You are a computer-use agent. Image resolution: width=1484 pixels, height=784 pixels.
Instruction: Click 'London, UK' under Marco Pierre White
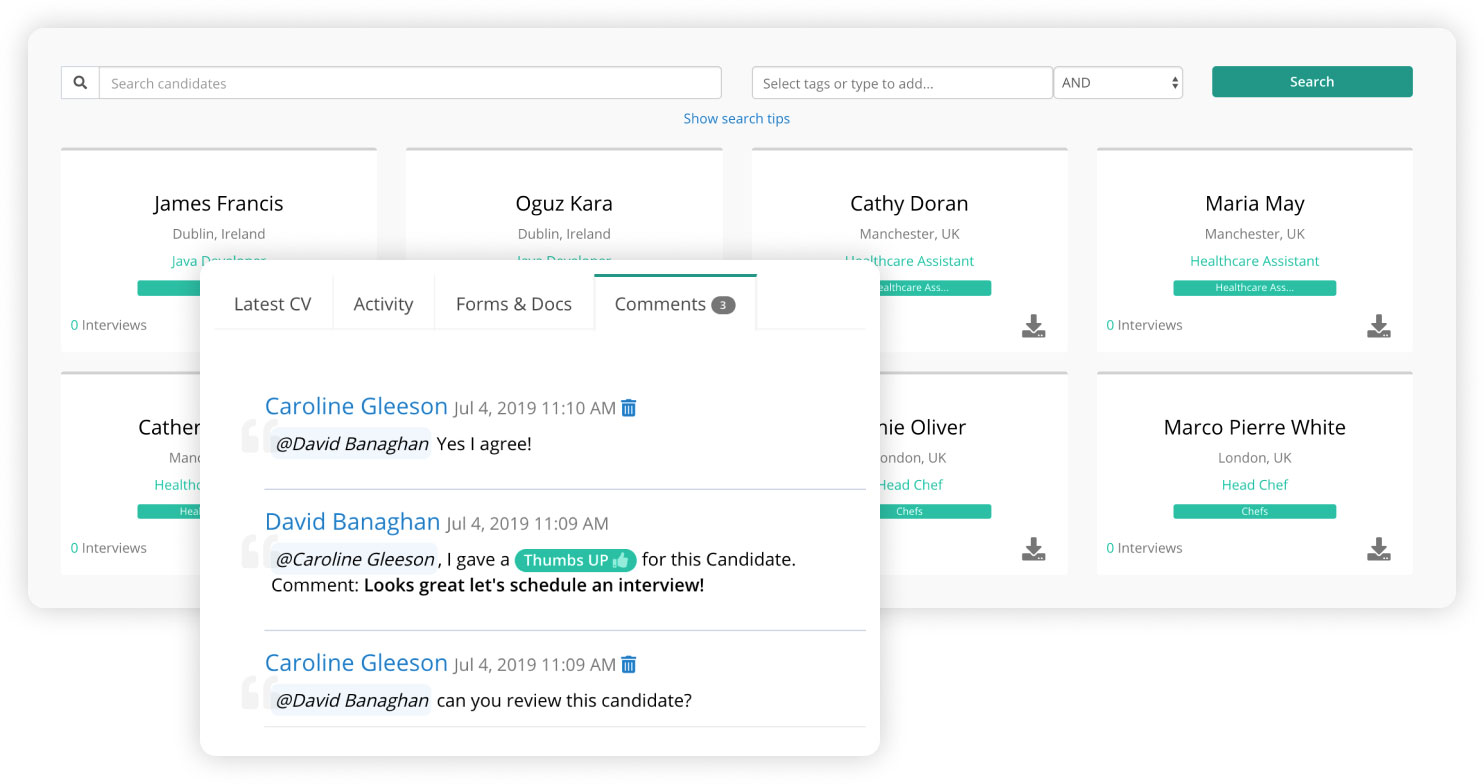pyautogui.click(x=1255, y=458)
